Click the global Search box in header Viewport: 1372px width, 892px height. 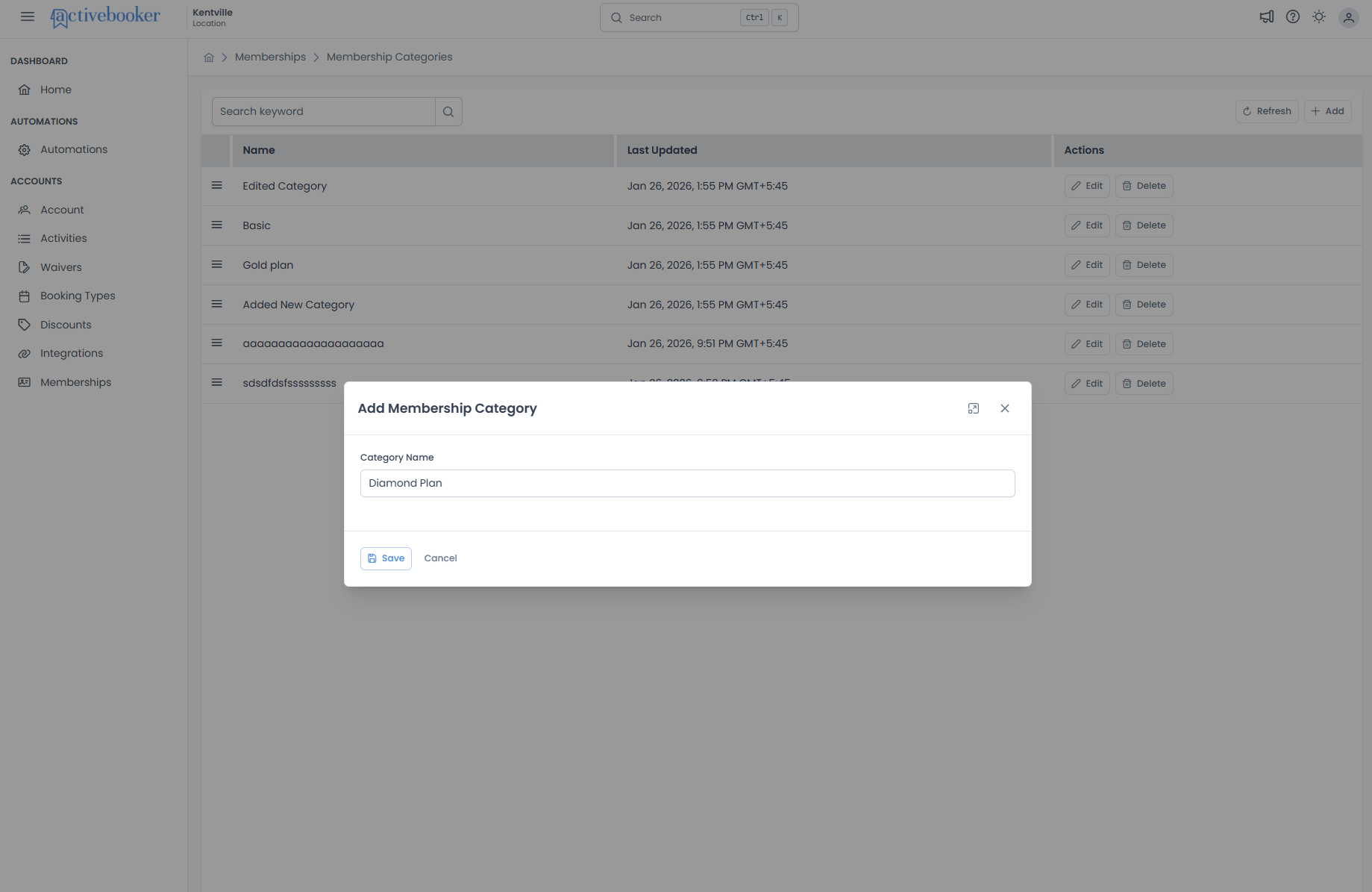pyautogui.click(x=699, y=17)
